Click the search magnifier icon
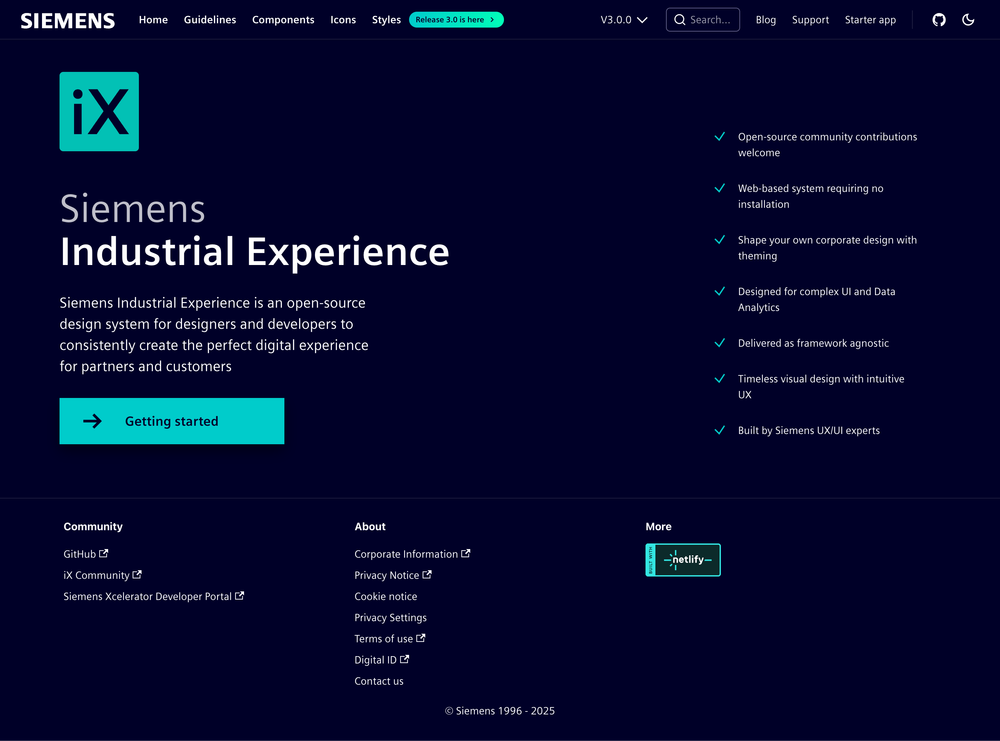The image size is (1000, 741). pyautogui.click(x=680, y=20)
